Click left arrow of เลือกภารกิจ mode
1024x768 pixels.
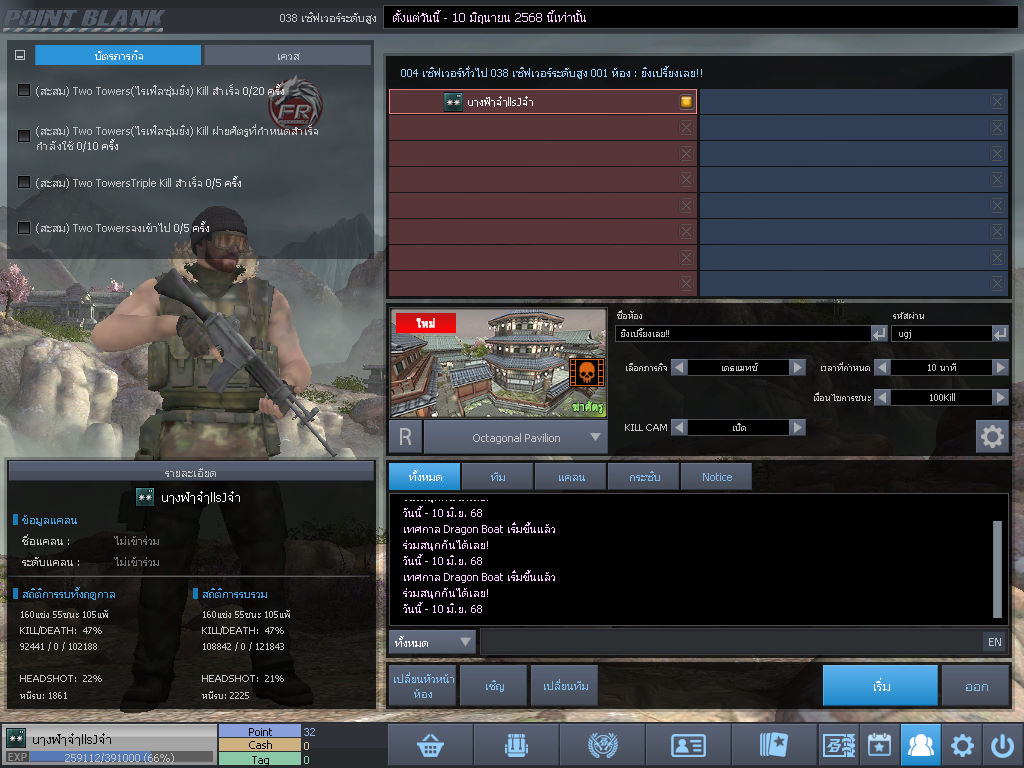pos(679,368)
